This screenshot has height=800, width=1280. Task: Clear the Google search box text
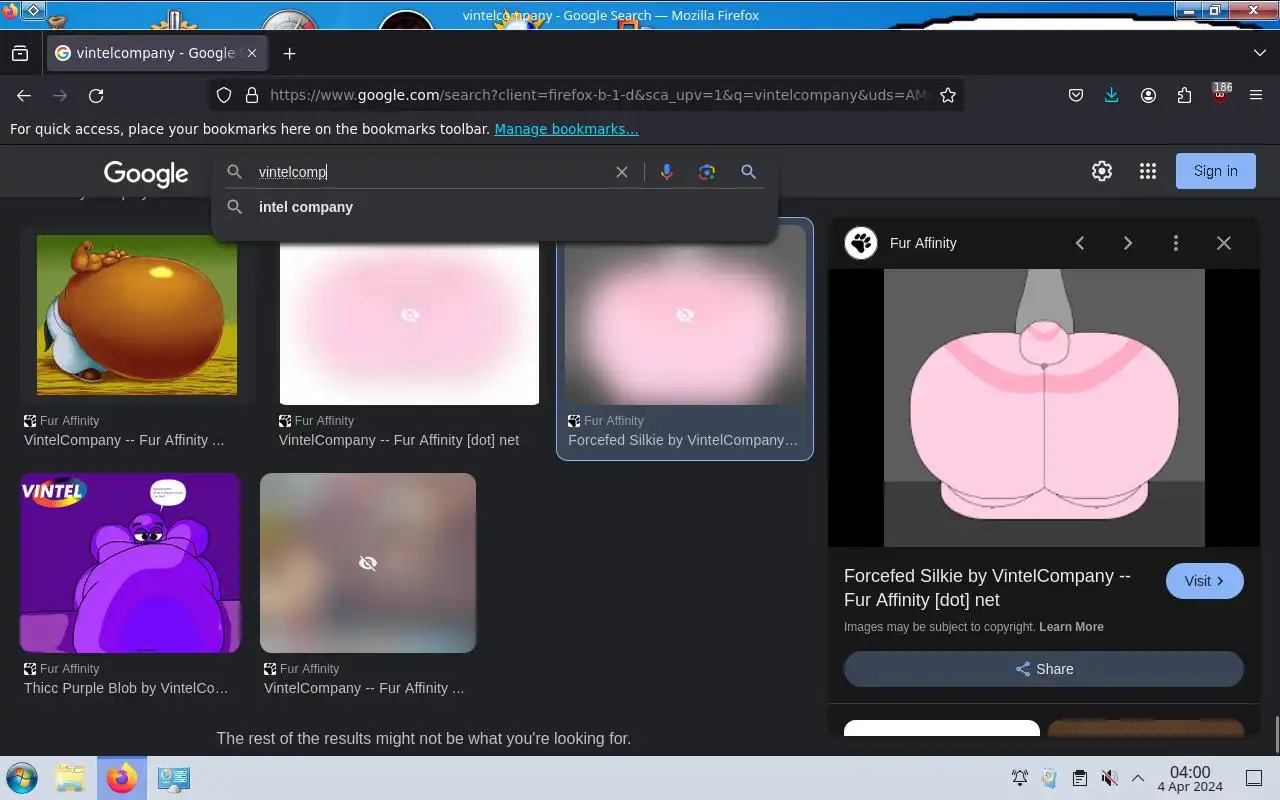[x=622, y=172]
